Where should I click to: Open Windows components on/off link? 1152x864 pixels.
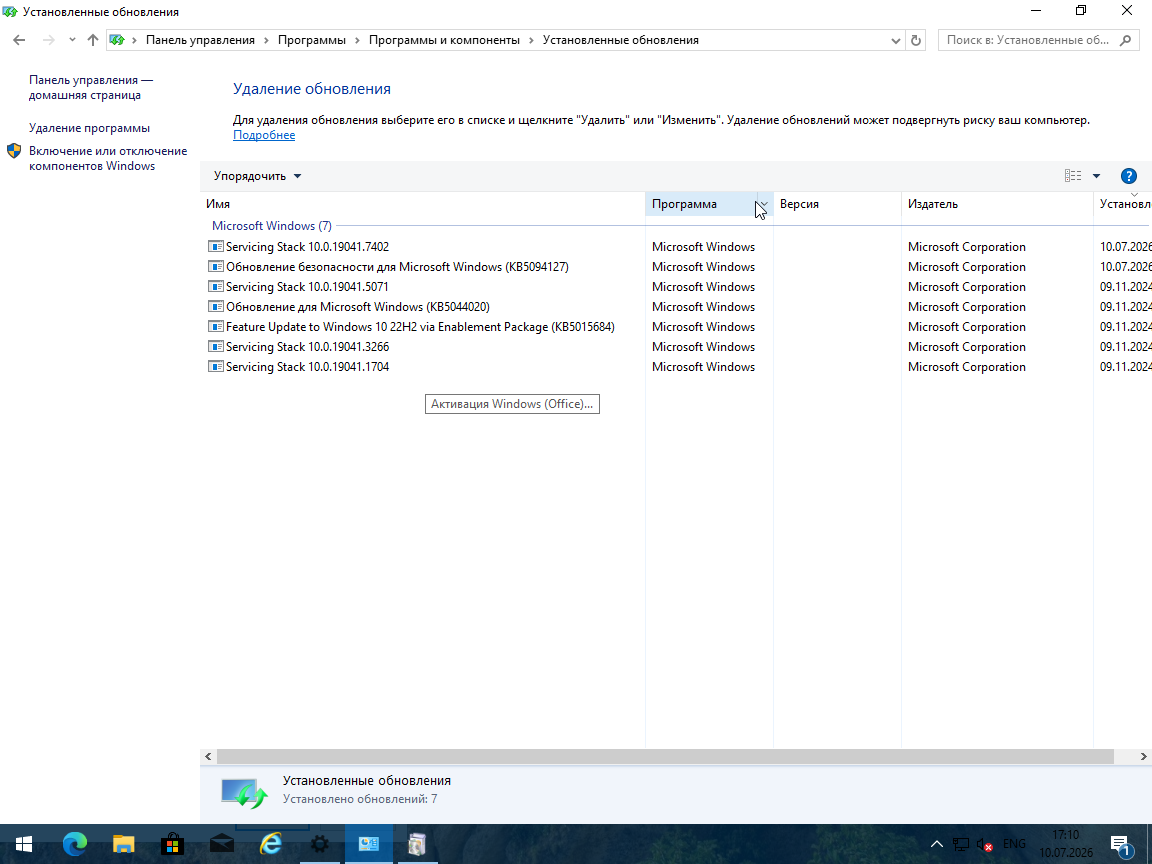(108, 159)
